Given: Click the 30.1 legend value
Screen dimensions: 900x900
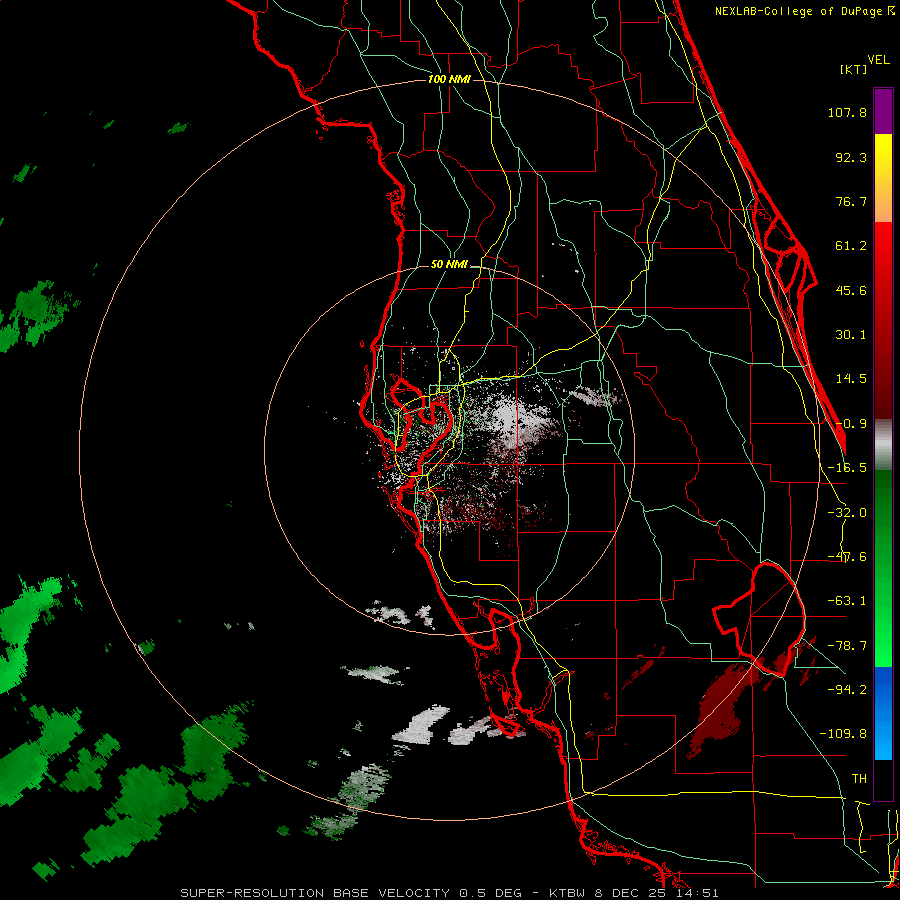Looking at the screenshot, I should coord(851,335).
